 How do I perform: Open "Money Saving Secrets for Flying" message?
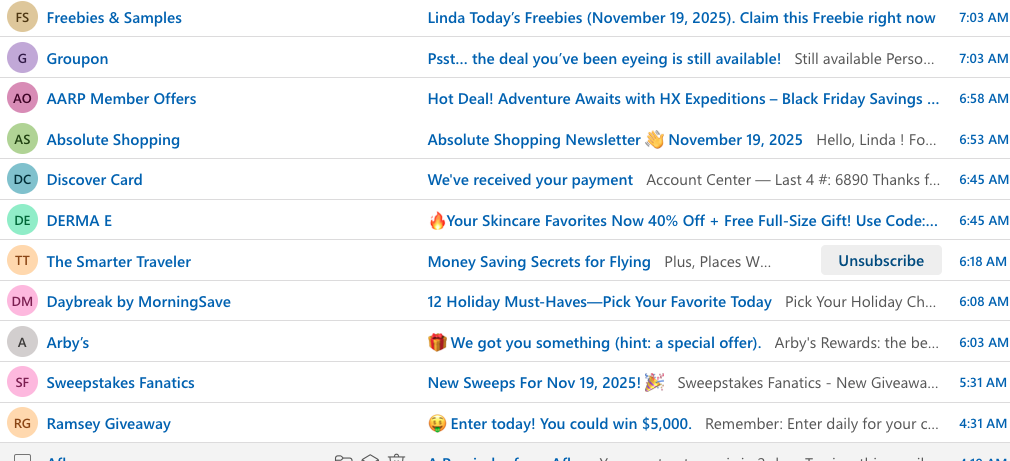[x=539, y=261]
